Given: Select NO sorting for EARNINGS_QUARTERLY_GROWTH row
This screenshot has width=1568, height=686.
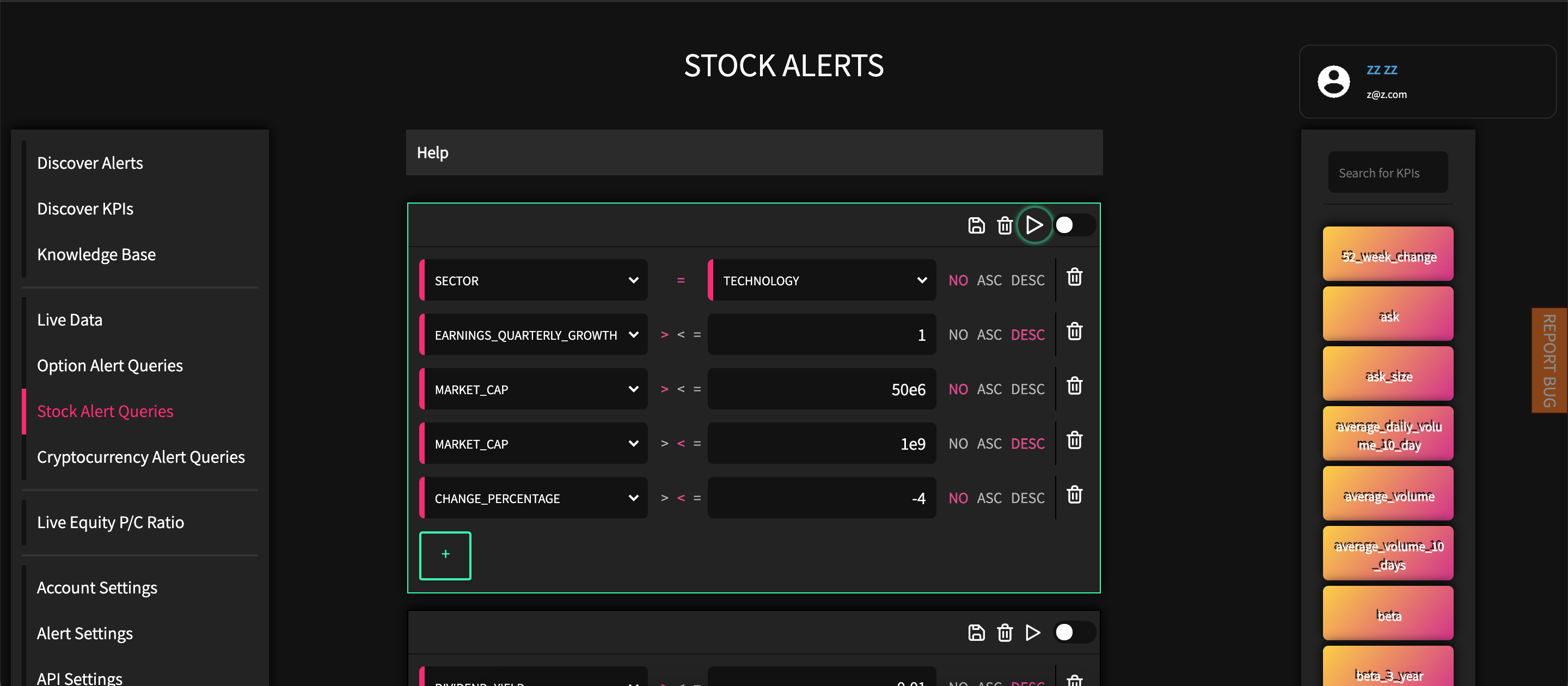Looking at the screenshot, I should point(958,334).
